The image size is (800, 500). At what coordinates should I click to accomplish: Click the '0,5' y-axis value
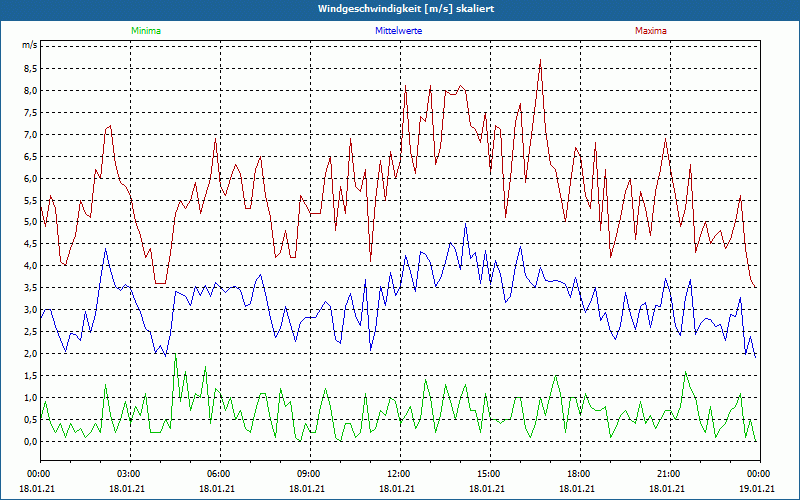pyautogui.click(x=31, y=419)
